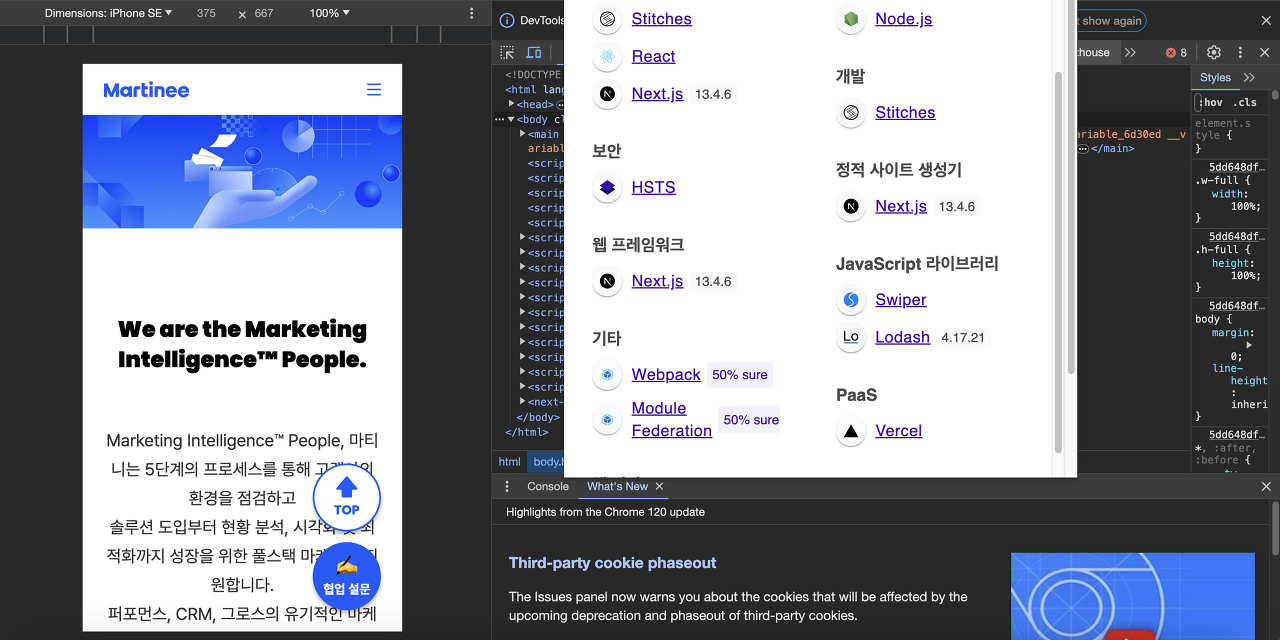Viewport: 1280px width, 640px height.
Task: Click the green Node.js icon
Action: tap(851, 19)
